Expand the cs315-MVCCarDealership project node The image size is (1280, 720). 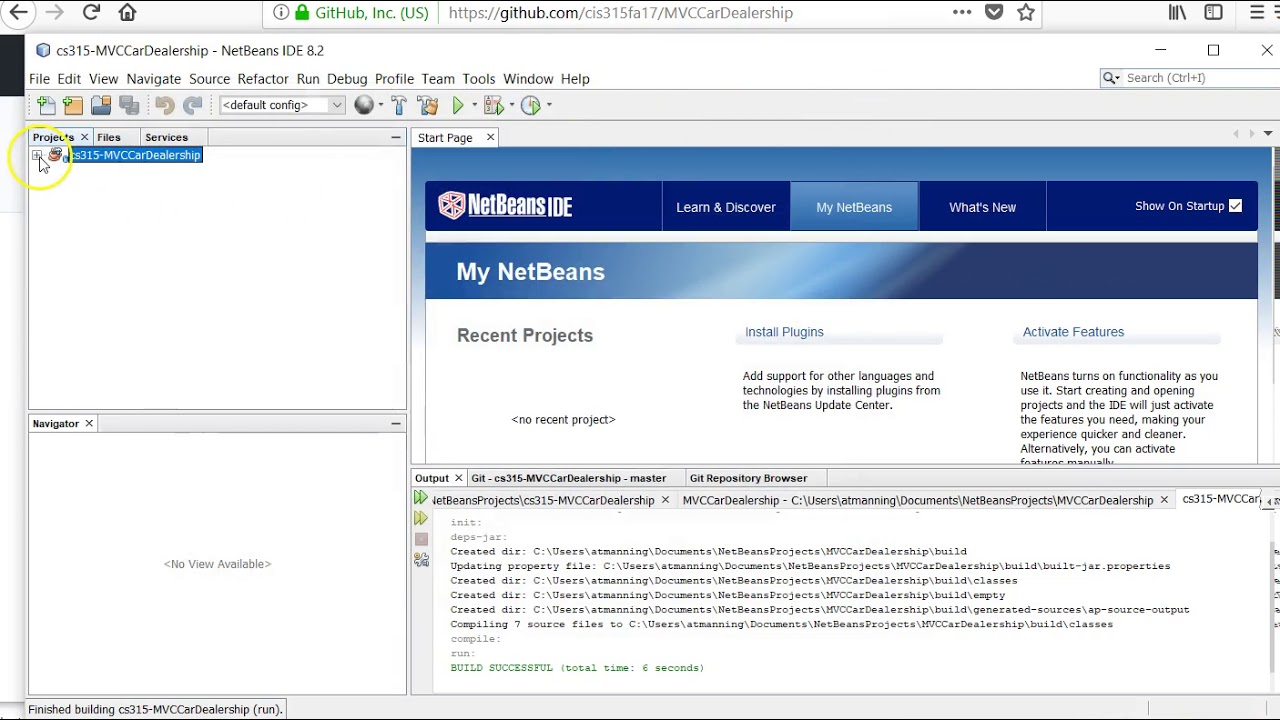36,155
